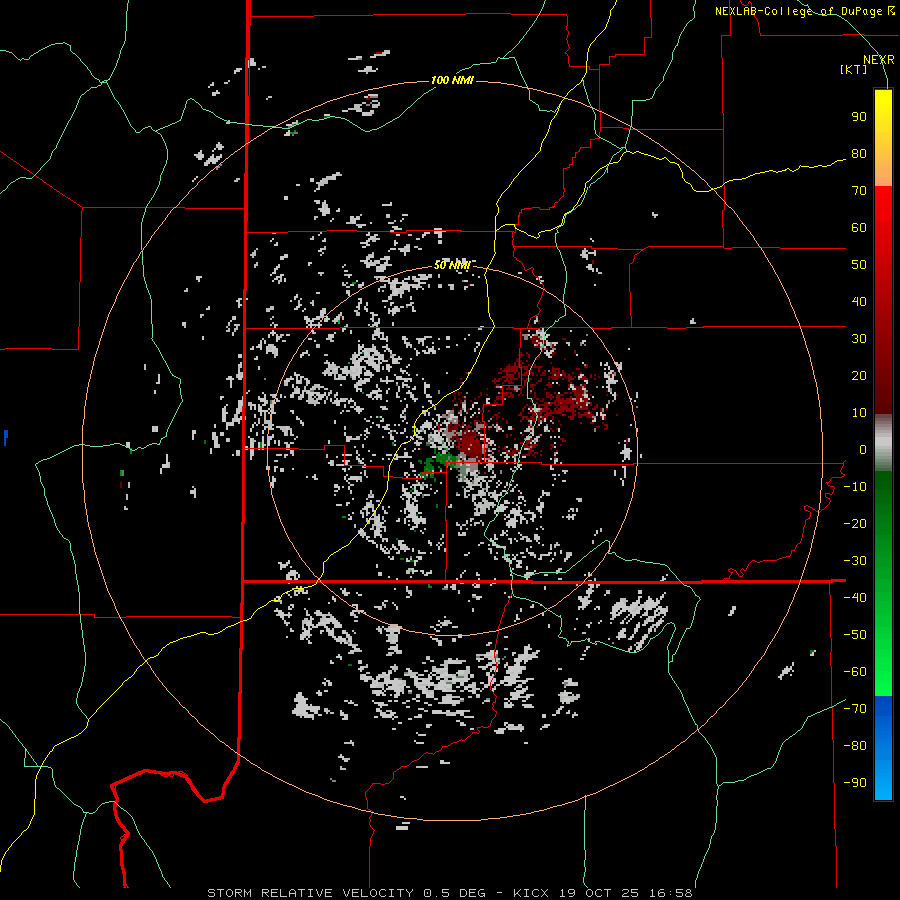The image size is (900, 900).
Task: Select the -70 value on velocity scale
Action: click(x=855, y=709)
